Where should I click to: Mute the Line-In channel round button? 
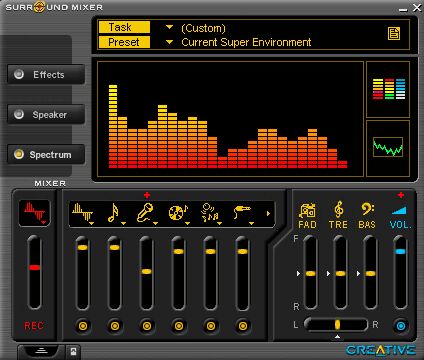coord(243,326)
